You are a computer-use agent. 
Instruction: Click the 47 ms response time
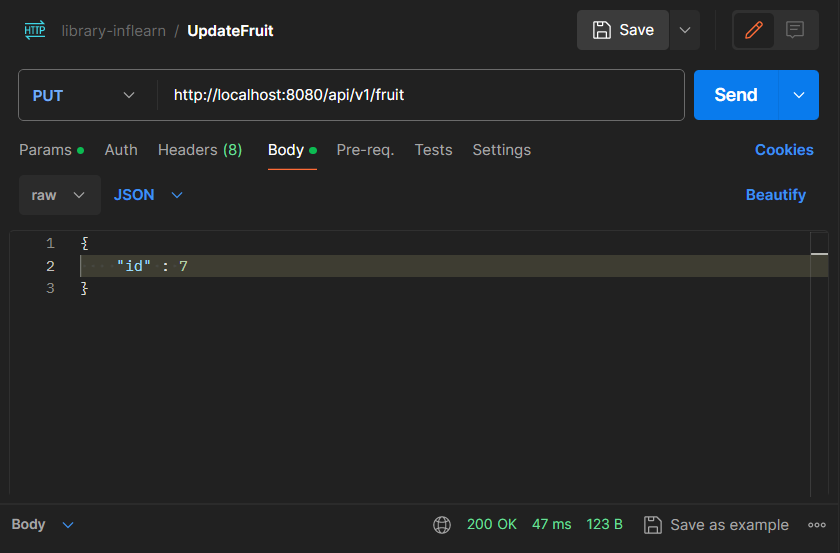[x=551, y=524]
